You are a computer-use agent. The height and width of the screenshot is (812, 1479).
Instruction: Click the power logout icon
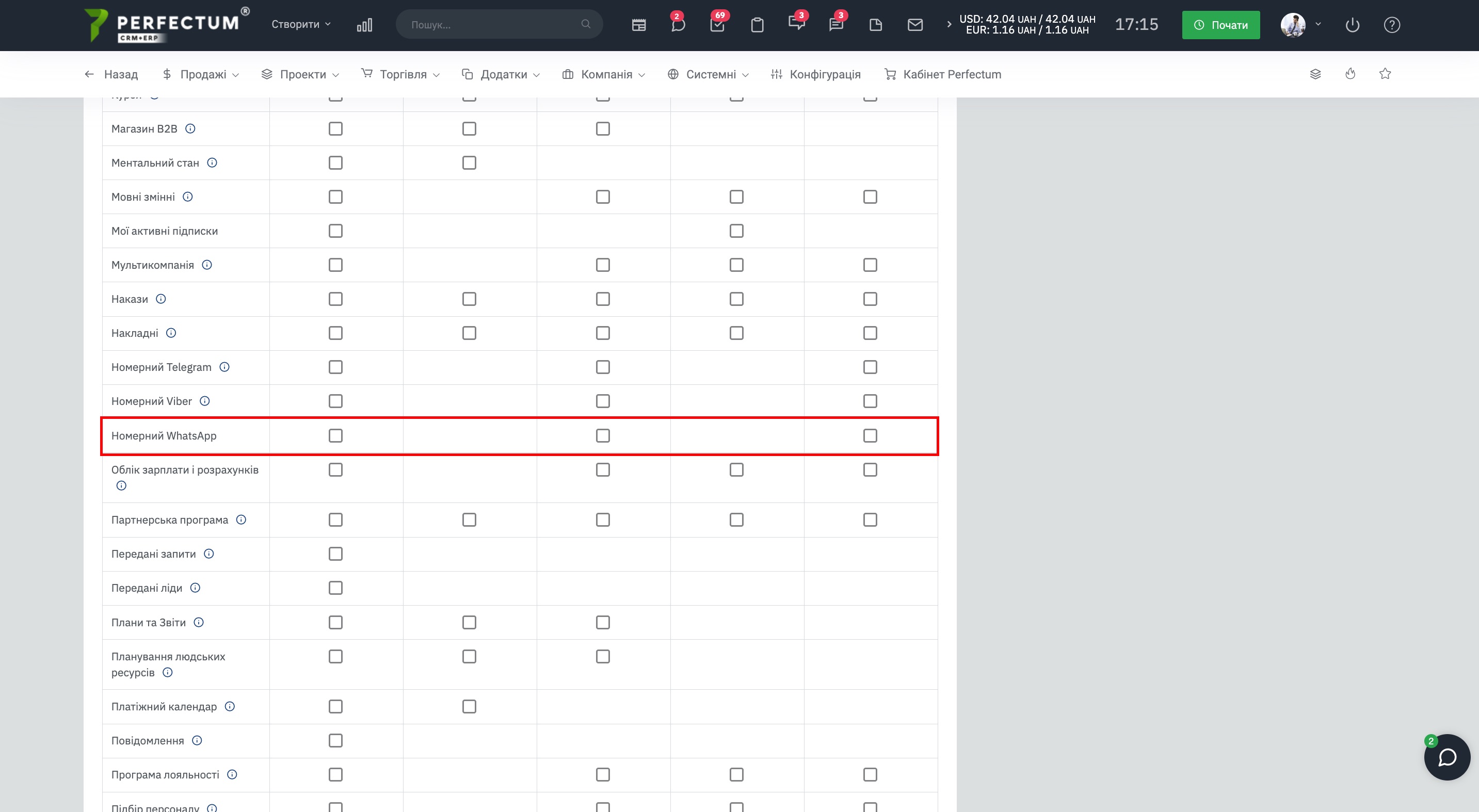click(1352, 25)
